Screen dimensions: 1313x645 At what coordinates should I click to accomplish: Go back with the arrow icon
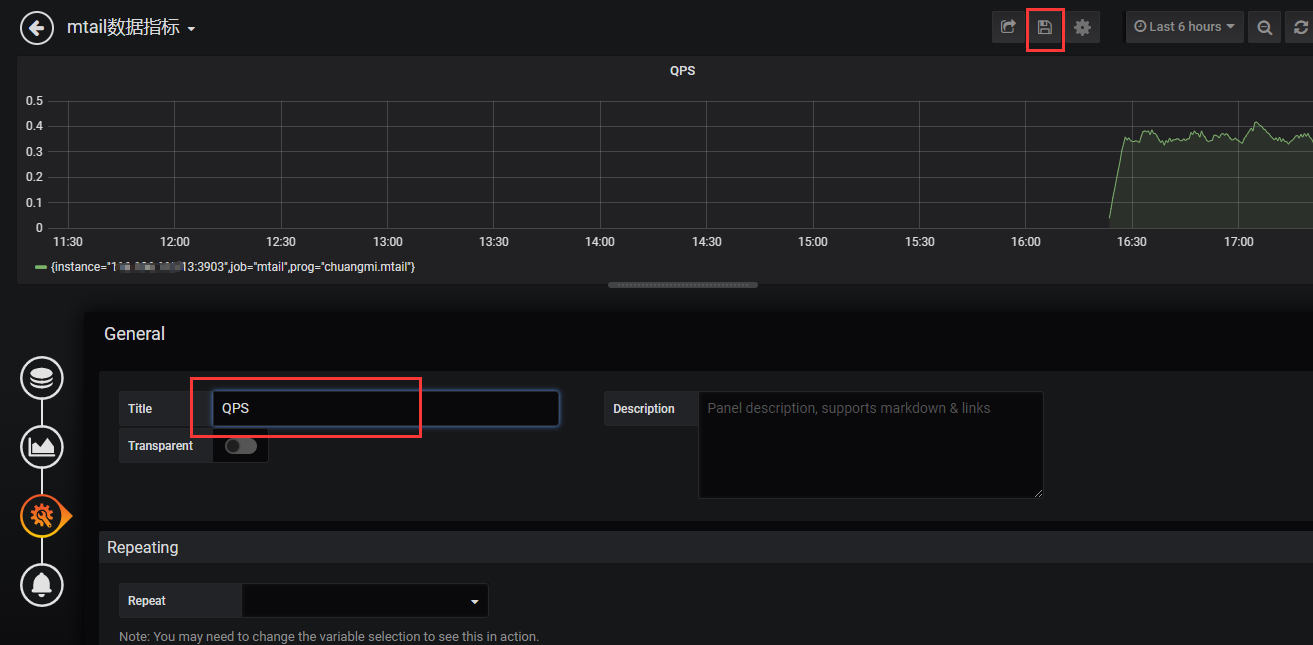(37, 28)
